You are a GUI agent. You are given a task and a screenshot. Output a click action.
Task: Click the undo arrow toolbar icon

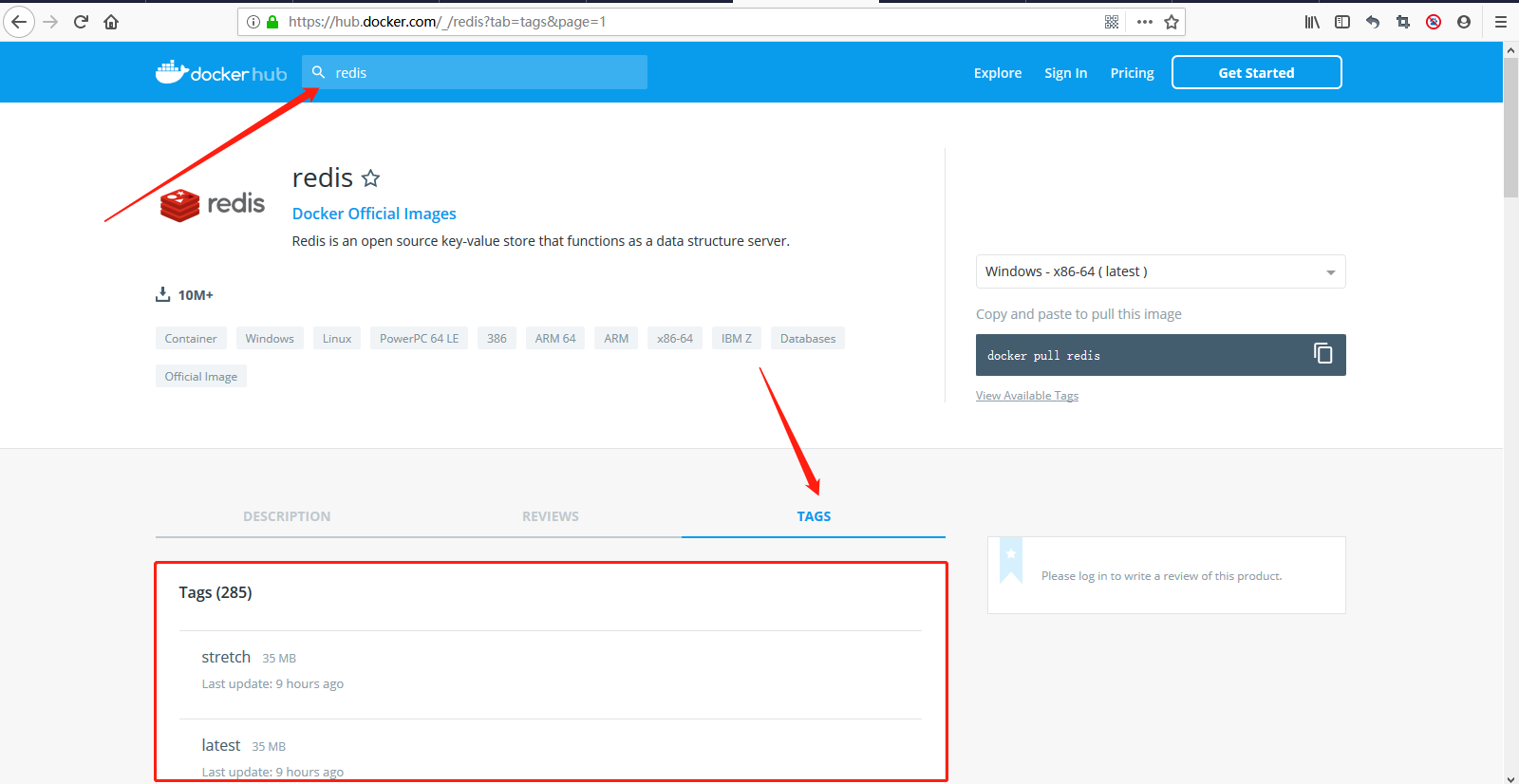click(x=1373, y=22)
